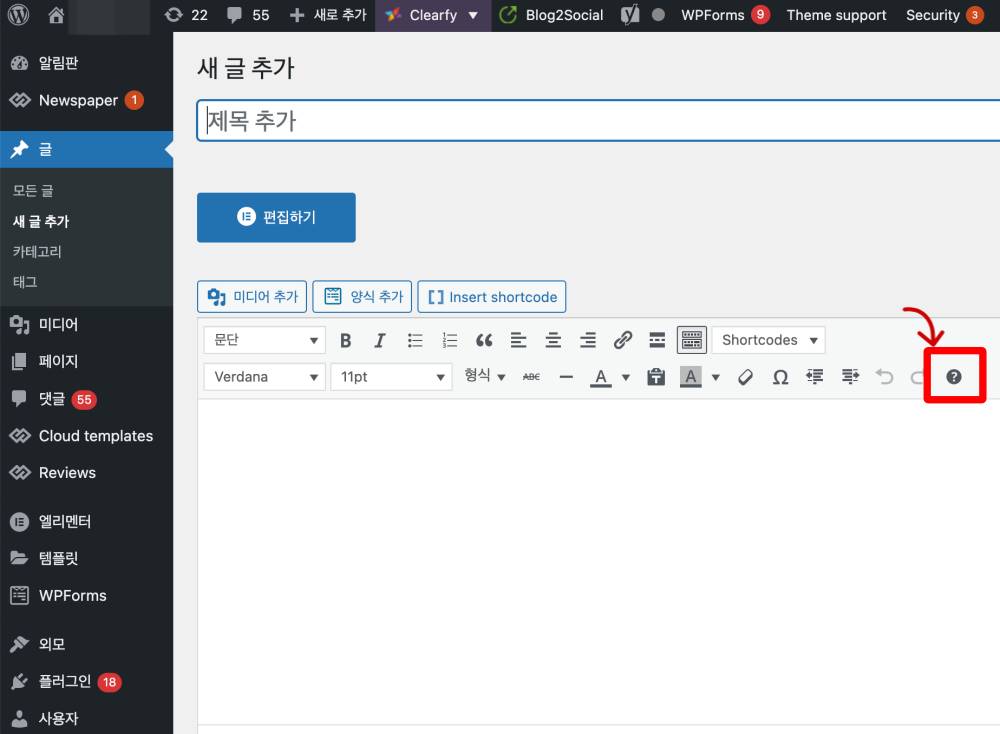Open the 글 posts sidebar menu

86,149
